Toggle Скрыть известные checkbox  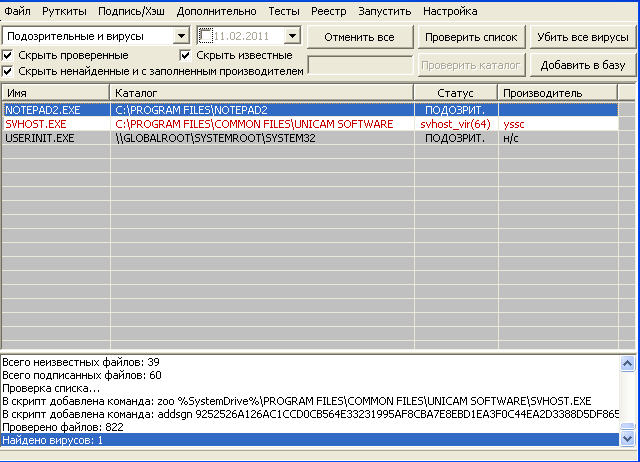[x=185, y=55]
